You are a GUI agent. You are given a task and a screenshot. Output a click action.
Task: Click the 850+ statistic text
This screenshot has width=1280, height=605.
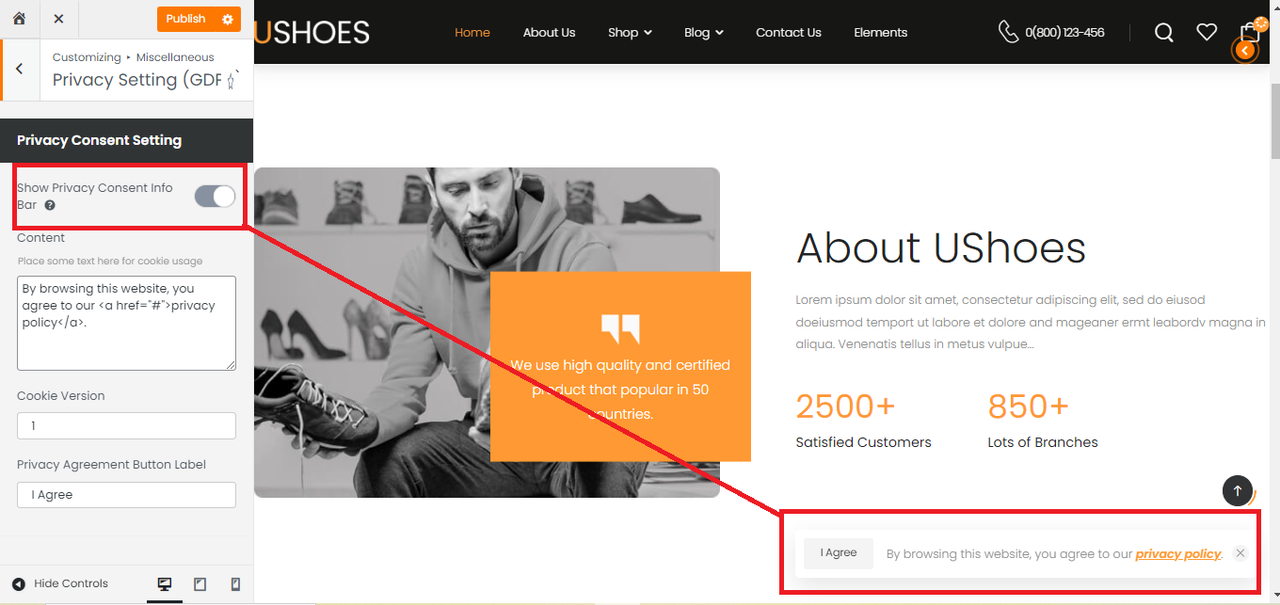[x=1028, y=406]
